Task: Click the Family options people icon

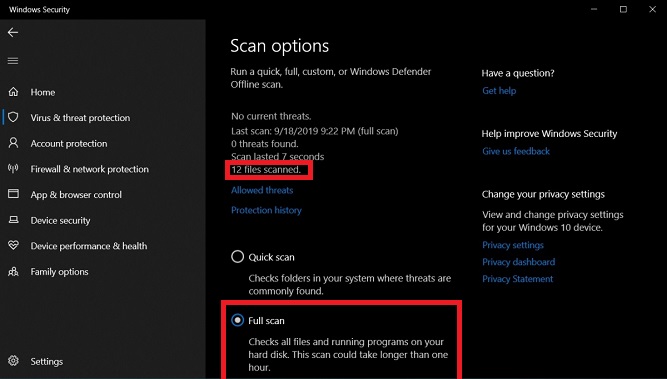Action: click(13, 271)
